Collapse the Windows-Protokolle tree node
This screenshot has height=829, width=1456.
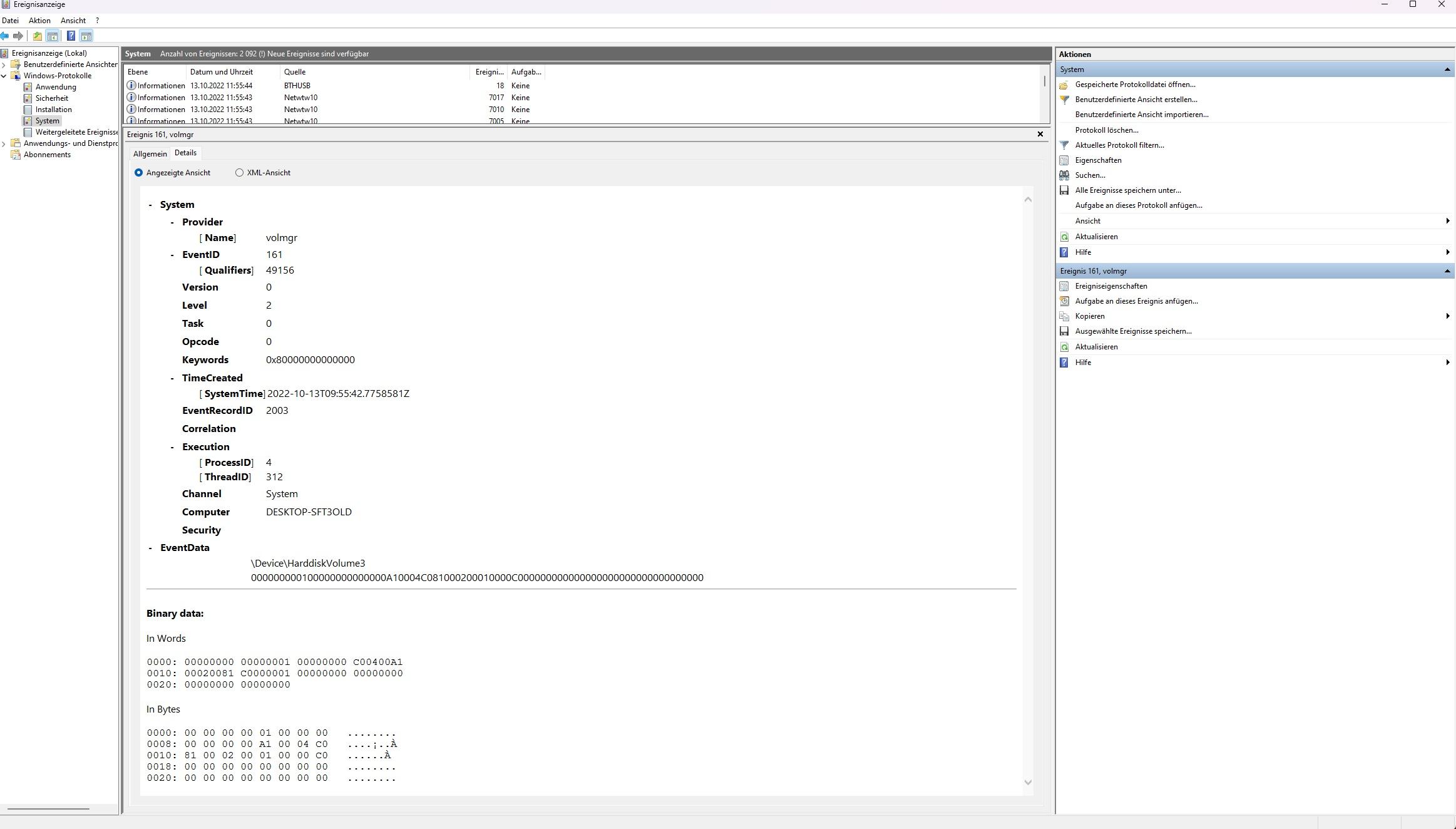tap(4, 76)
